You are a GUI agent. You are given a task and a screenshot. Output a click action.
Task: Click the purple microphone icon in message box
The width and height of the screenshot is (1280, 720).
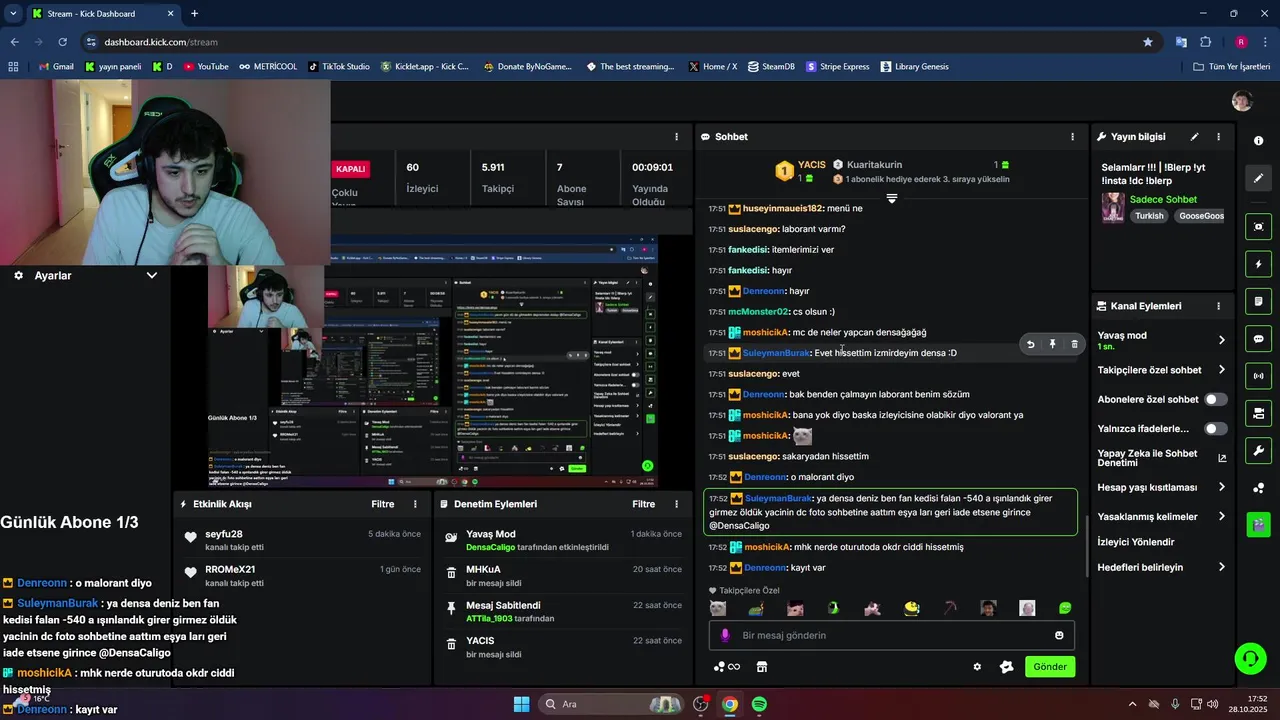(x=726, y=635)
